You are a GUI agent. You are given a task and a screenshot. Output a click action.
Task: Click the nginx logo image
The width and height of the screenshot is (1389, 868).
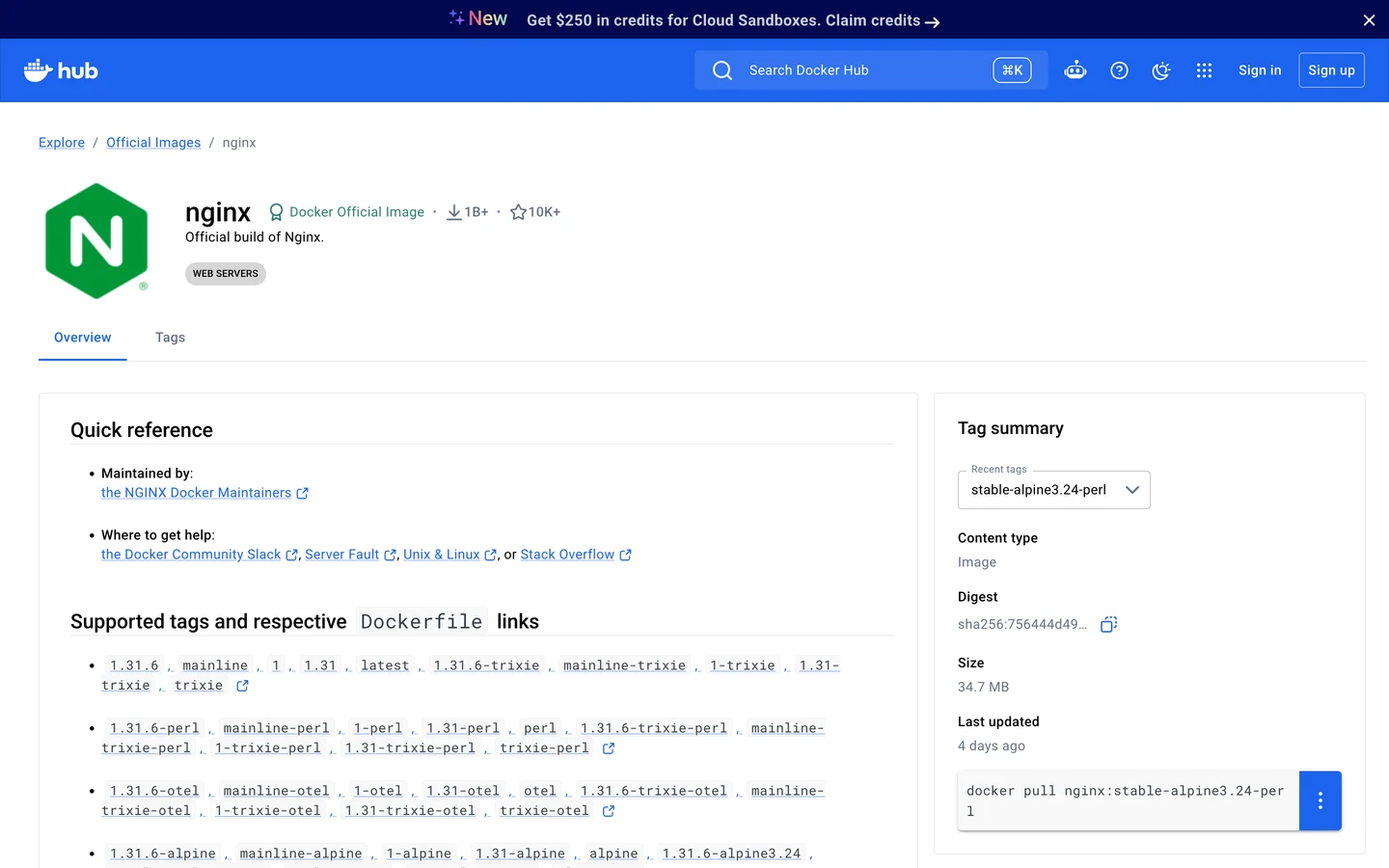click(96, 240)
